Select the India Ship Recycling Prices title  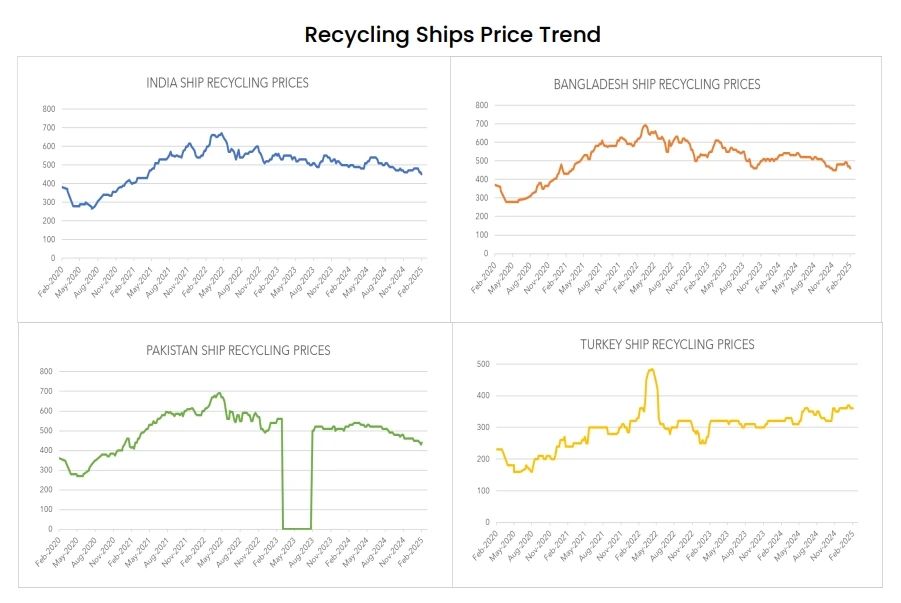point(227,83)
